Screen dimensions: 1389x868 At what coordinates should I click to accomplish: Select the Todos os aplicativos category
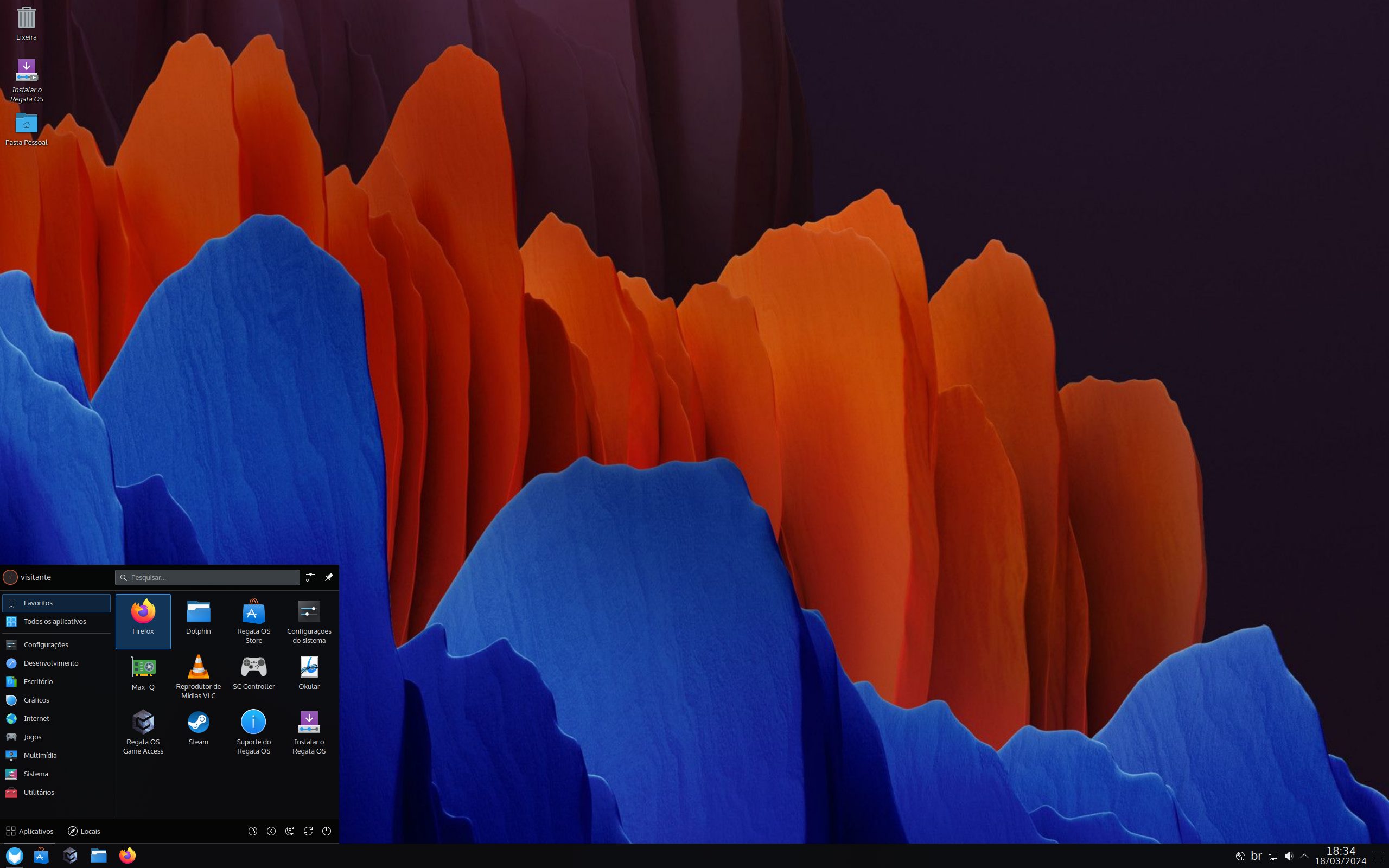click(54, 621)
